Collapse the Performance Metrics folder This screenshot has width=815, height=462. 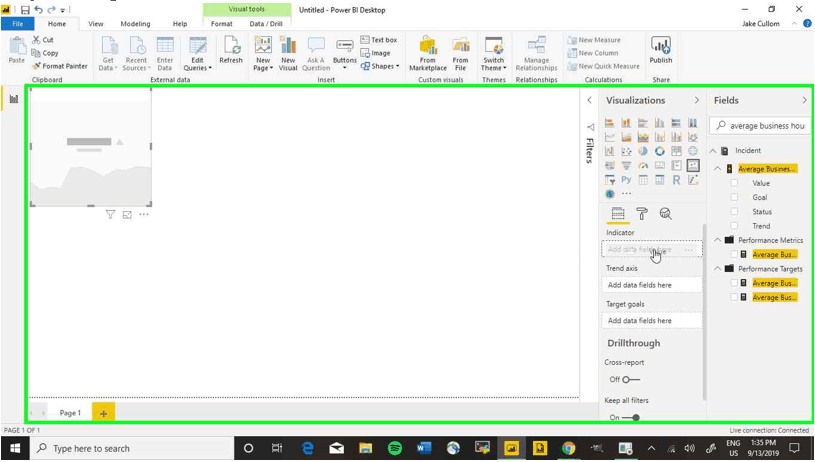point(717,240)
